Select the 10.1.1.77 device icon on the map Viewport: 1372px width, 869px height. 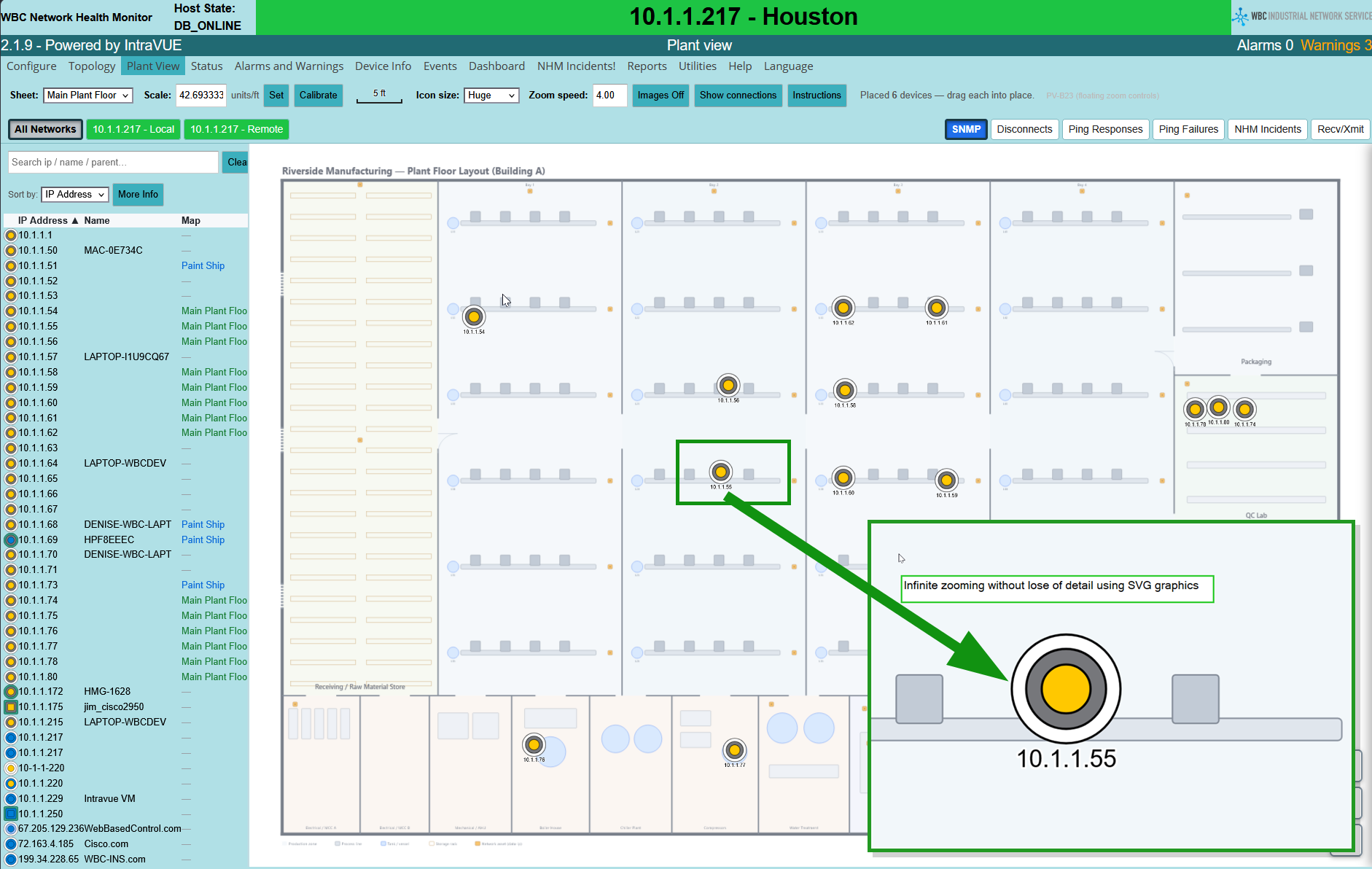(x=735, y=749)
